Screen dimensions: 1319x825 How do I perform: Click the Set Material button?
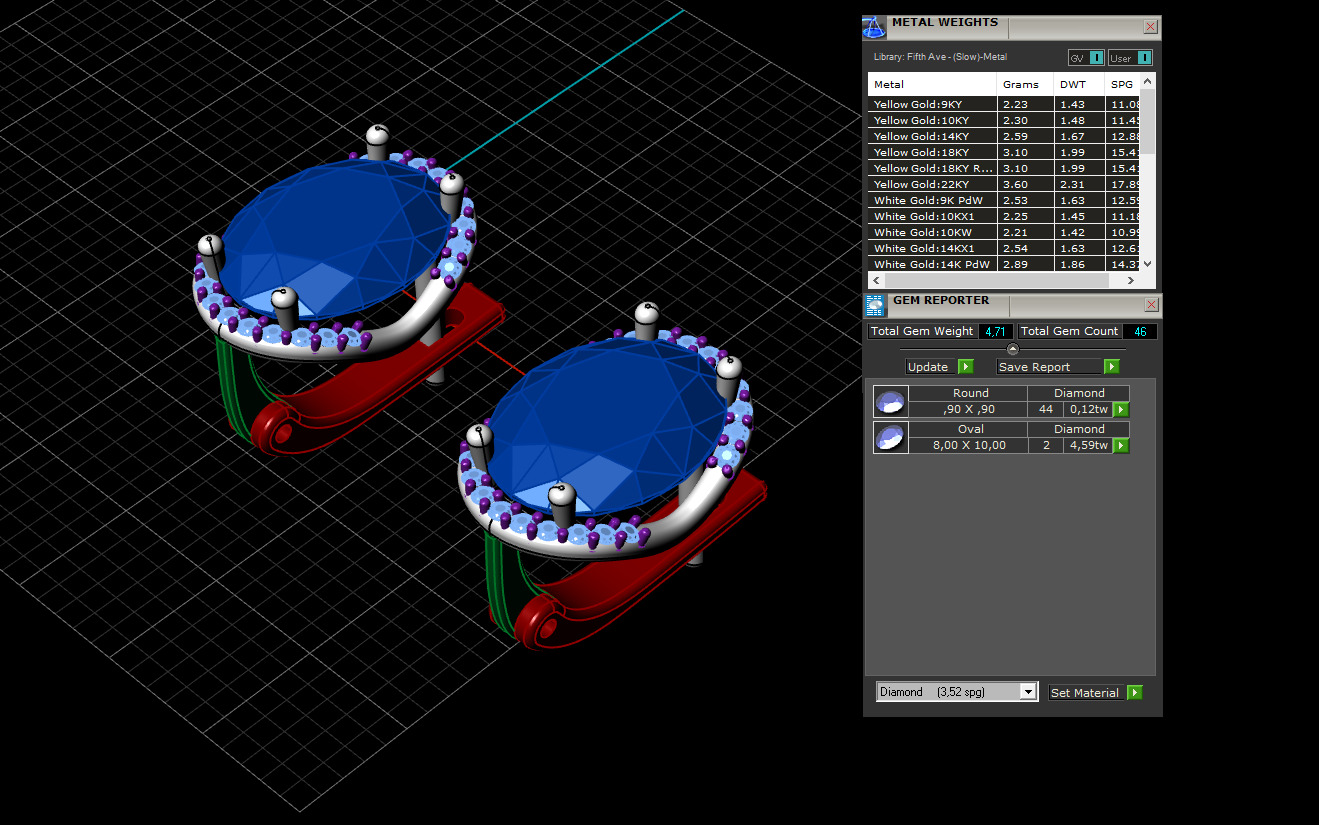click(x=1095, y=693)
